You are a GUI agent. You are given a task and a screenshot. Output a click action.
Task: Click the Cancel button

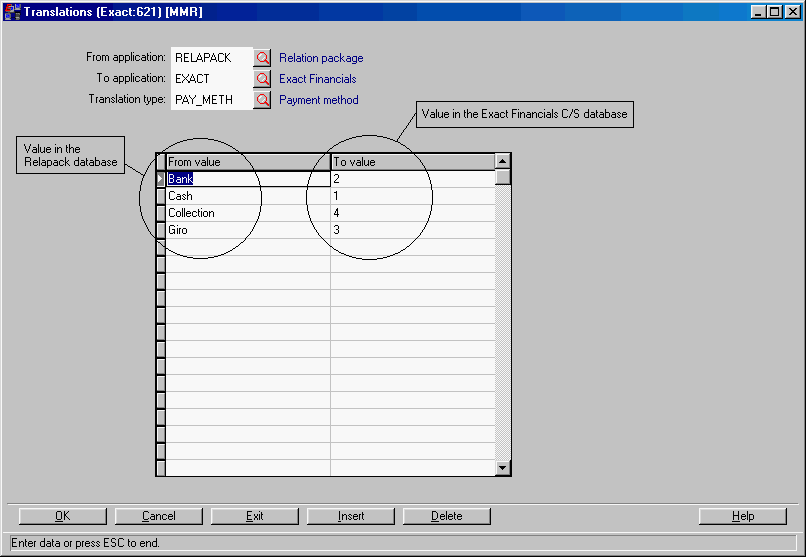click(x=159, y=516)
